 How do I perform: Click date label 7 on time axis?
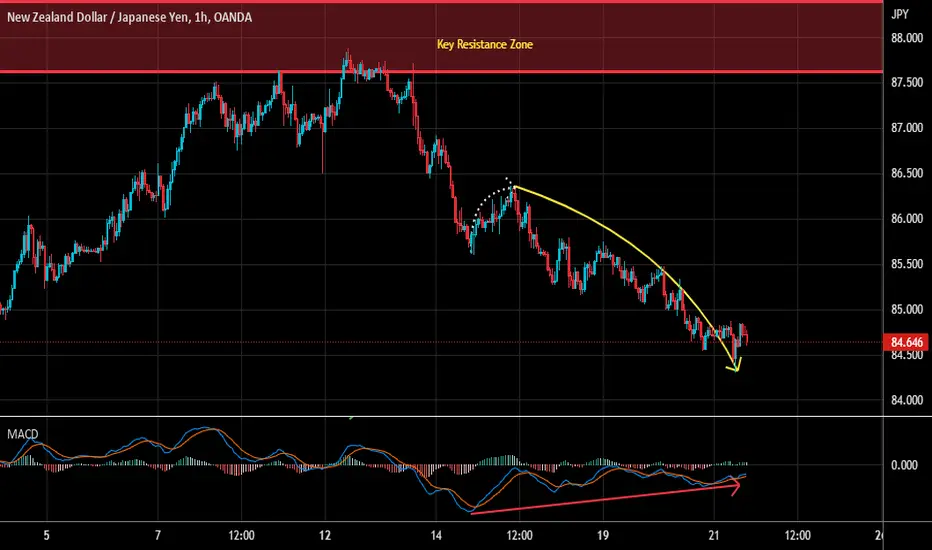point(158,536)
